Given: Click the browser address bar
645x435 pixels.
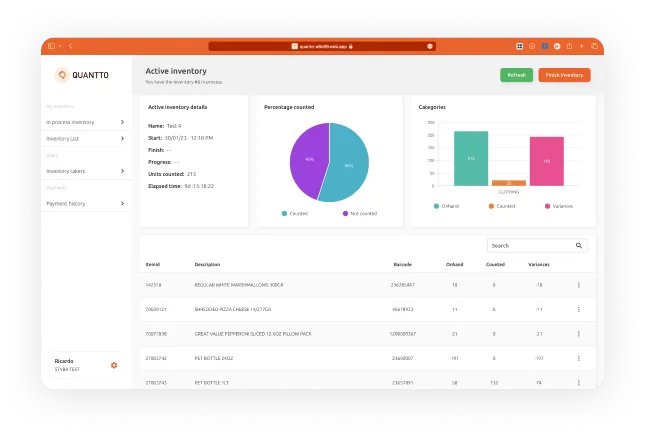Looking at the screenshot, I should 322,47.
